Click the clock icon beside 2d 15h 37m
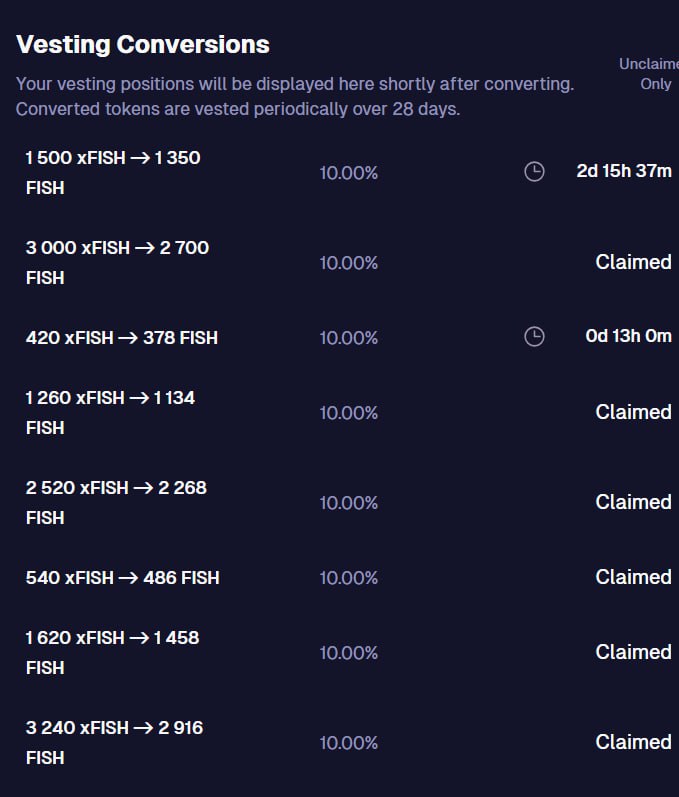Screen dimensions: 679x797 (534, 172)
